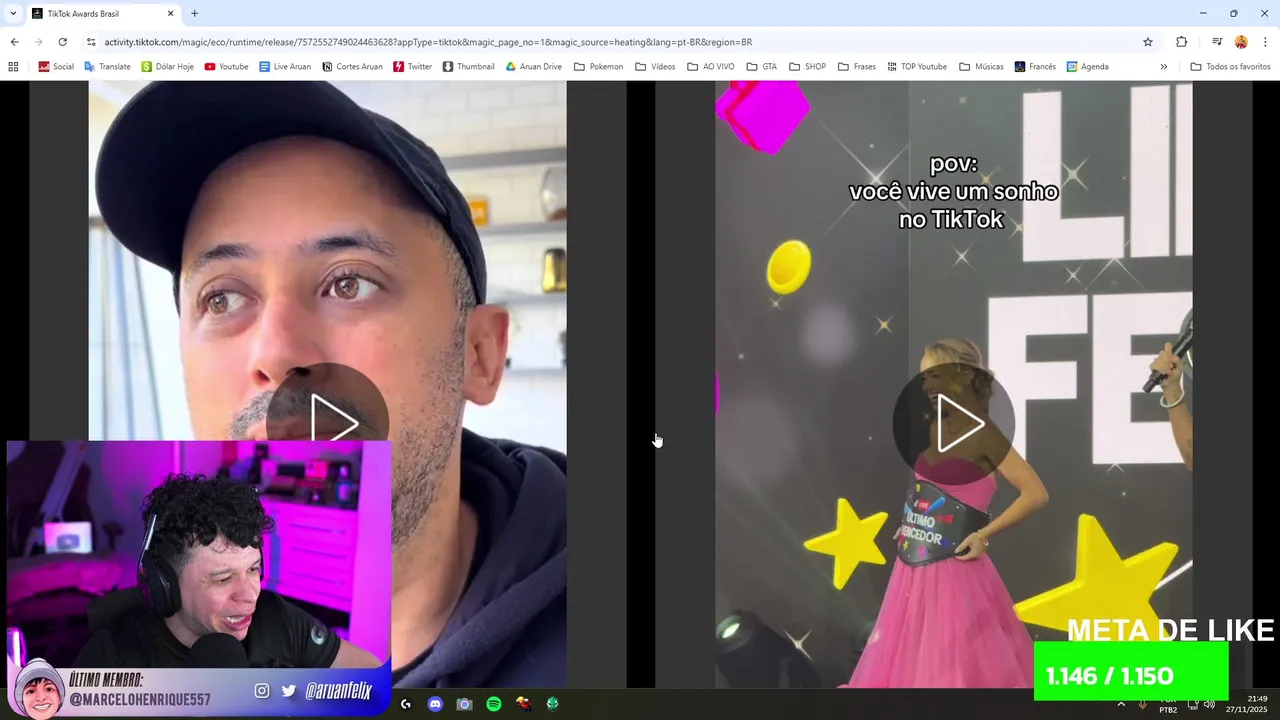Open the Aruan Drive bookmark
Screen dimensions: 1280x720
(x=533, y=67)
